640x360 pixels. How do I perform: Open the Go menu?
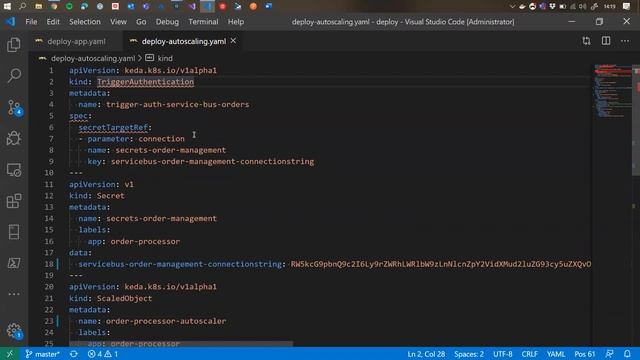coord(141,22)
